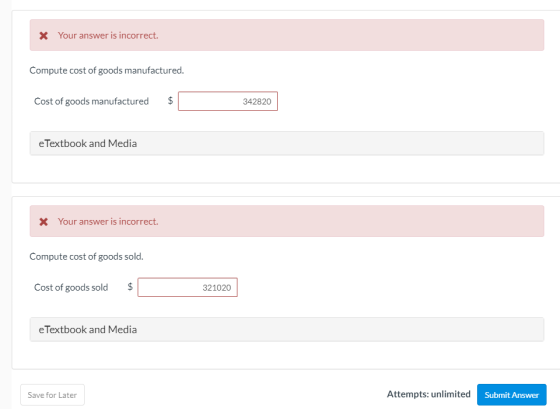This screenshot has height=409, width=560.
Task: Click the value 321020 in the input
Action: tap(216, 288)
